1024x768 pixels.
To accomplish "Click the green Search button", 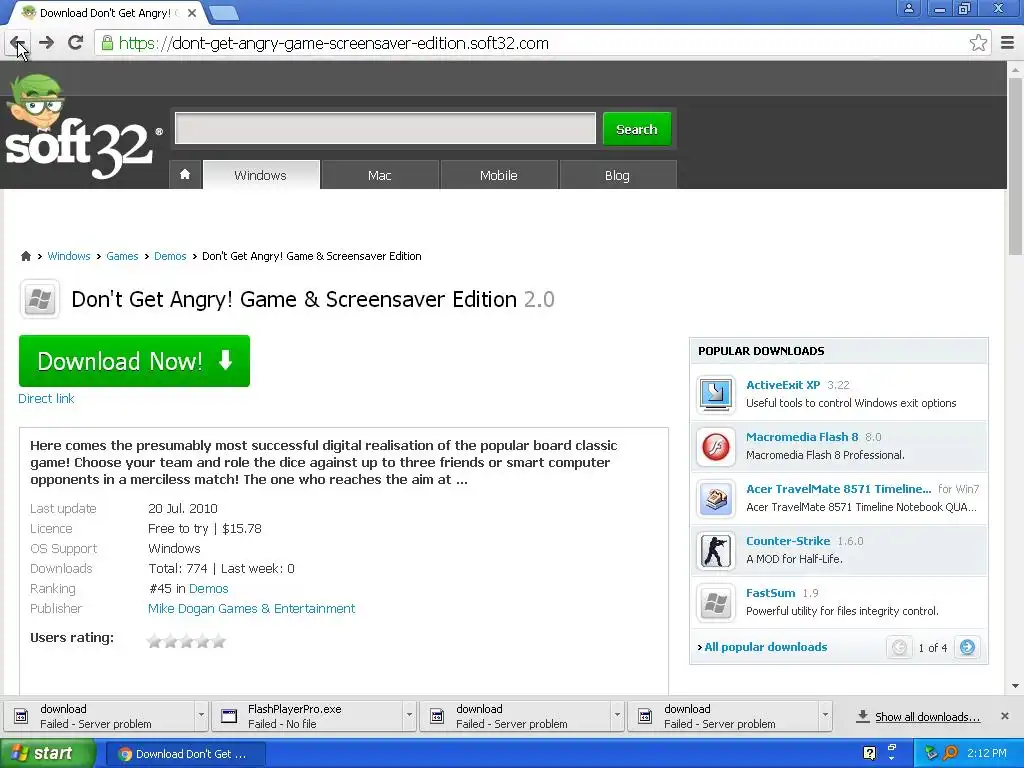I will click(x=637, y=129).
